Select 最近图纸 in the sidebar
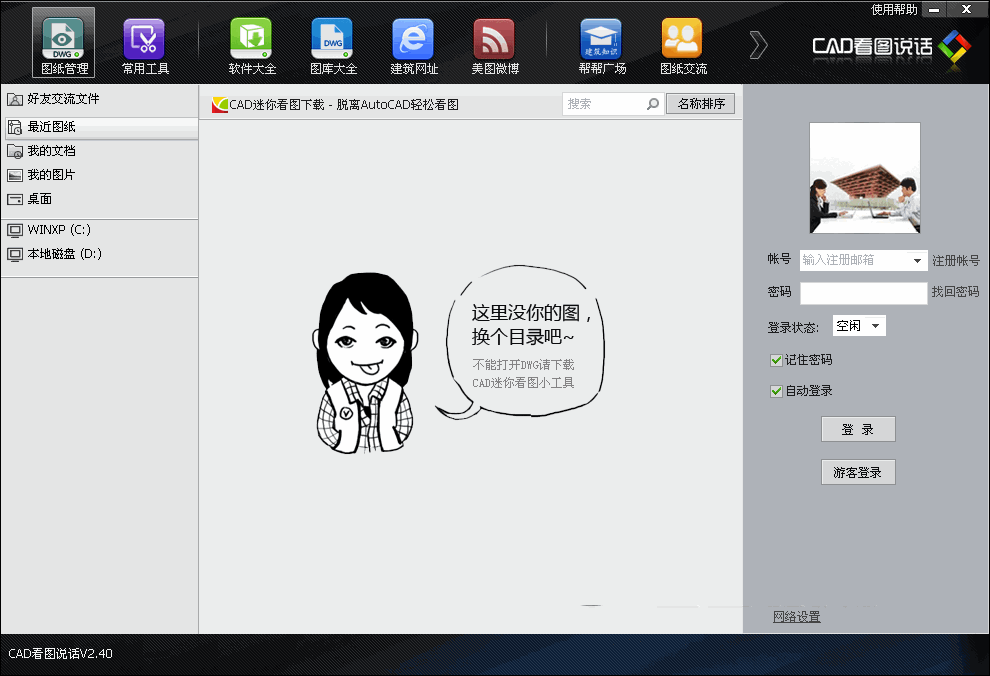 [x=51, y=127]
